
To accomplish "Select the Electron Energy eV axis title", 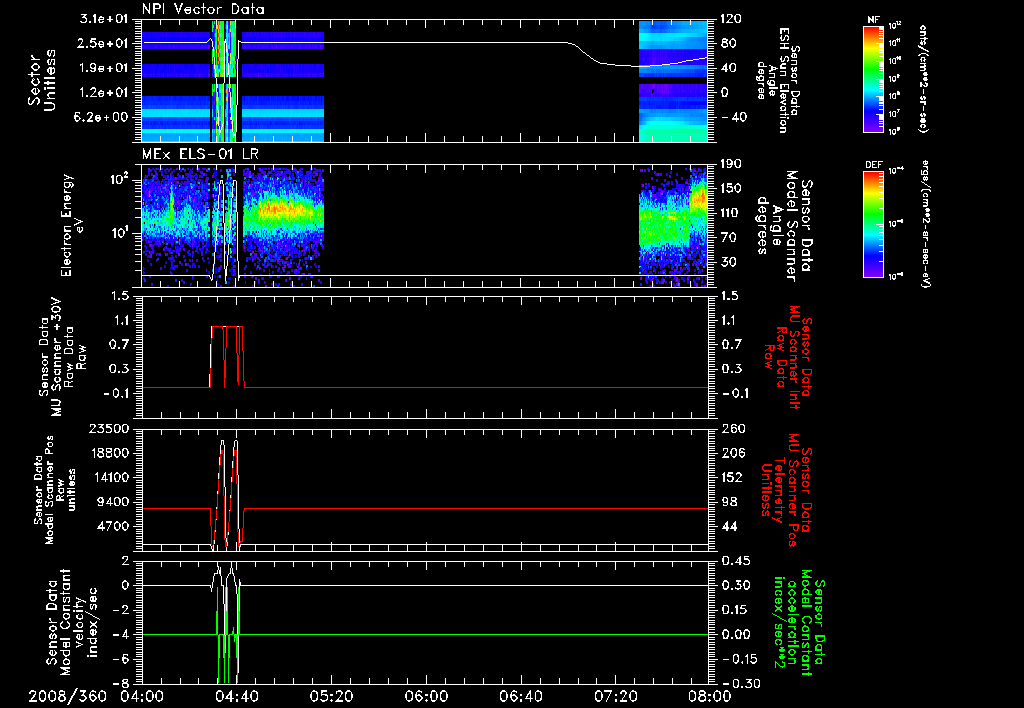I will [72, 225].
